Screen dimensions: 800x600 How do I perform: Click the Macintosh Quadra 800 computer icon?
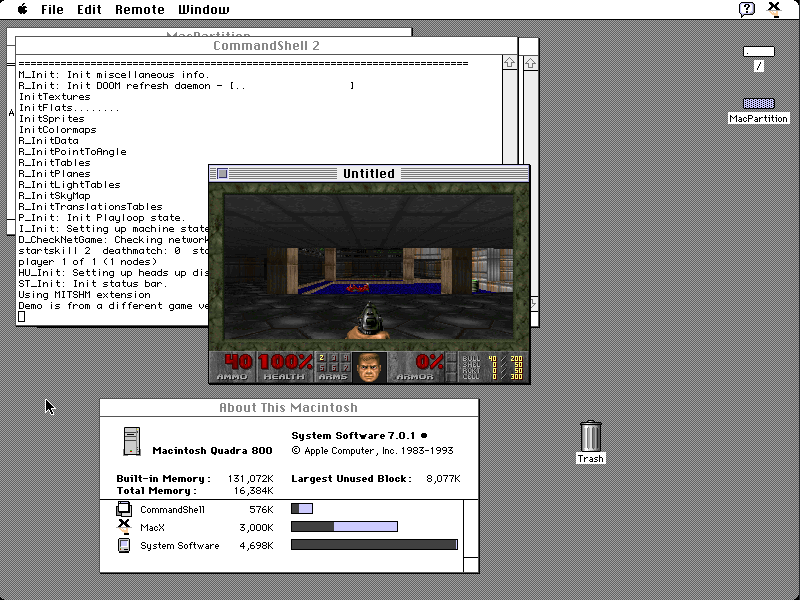[x=132, y=441]
